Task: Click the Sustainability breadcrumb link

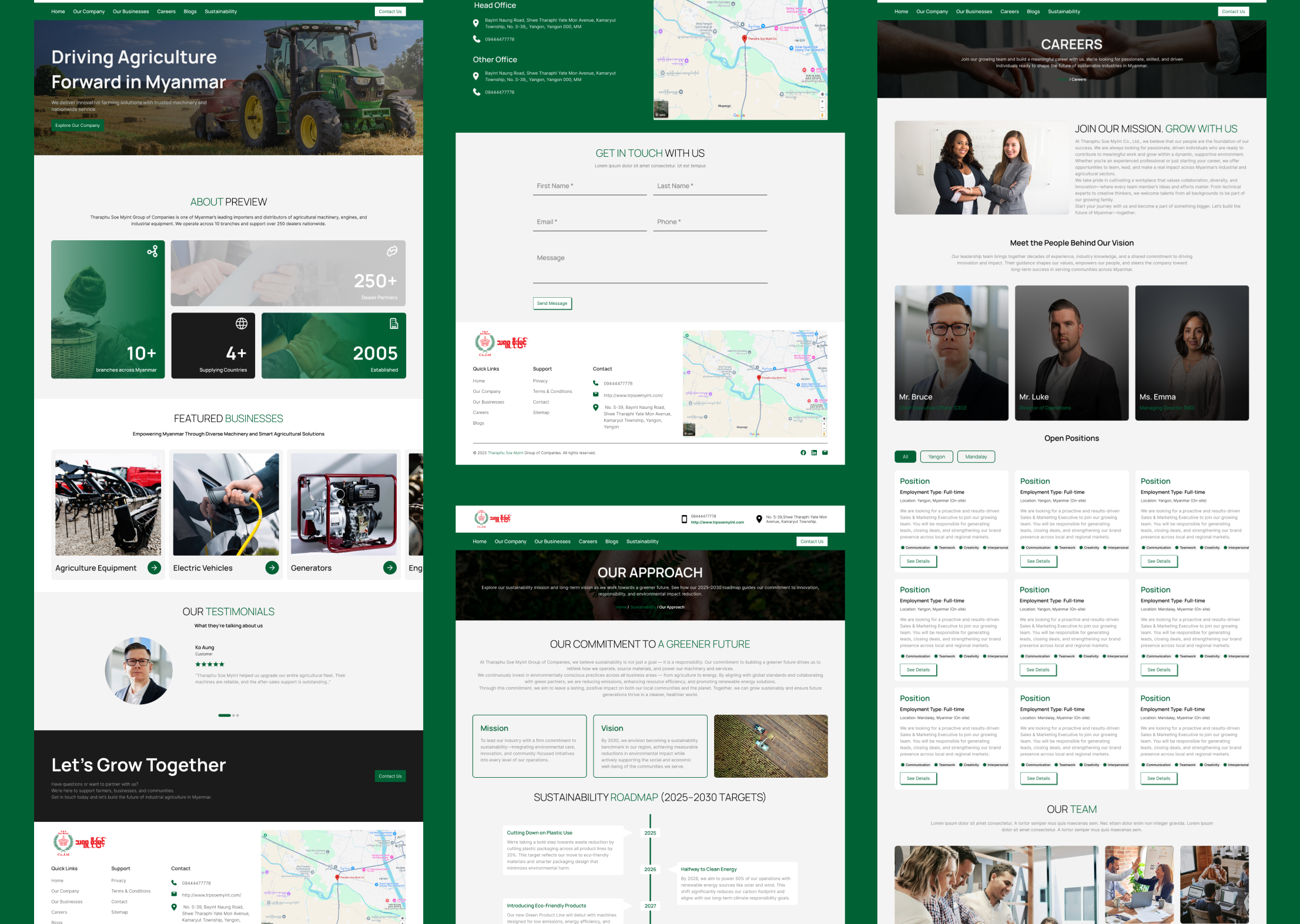Action: (x=643, y=607)
